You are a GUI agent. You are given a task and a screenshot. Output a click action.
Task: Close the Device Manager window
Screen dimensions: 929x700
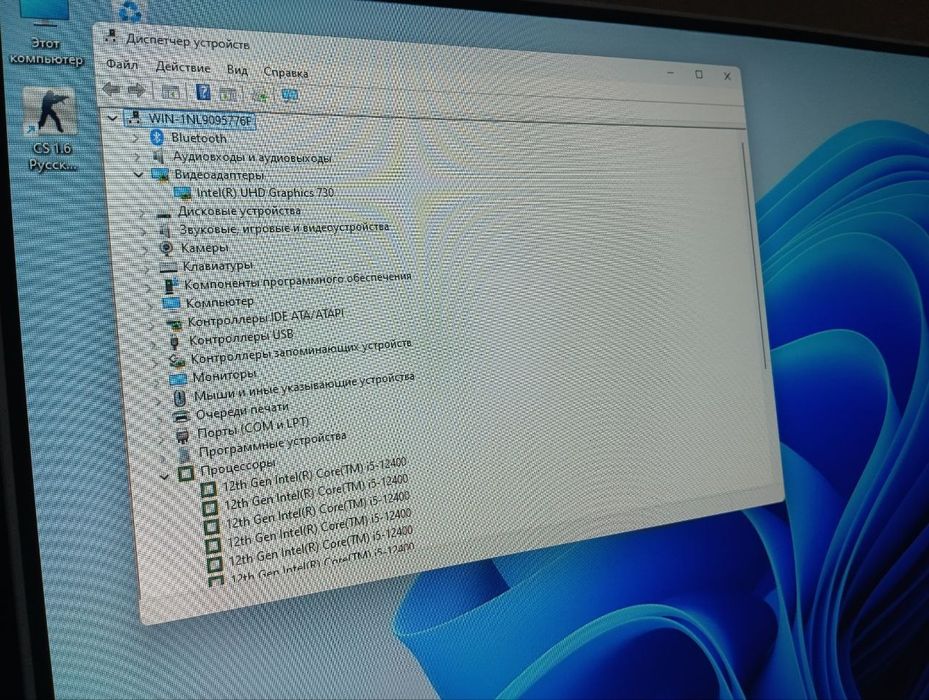click(x=727, y=76)
